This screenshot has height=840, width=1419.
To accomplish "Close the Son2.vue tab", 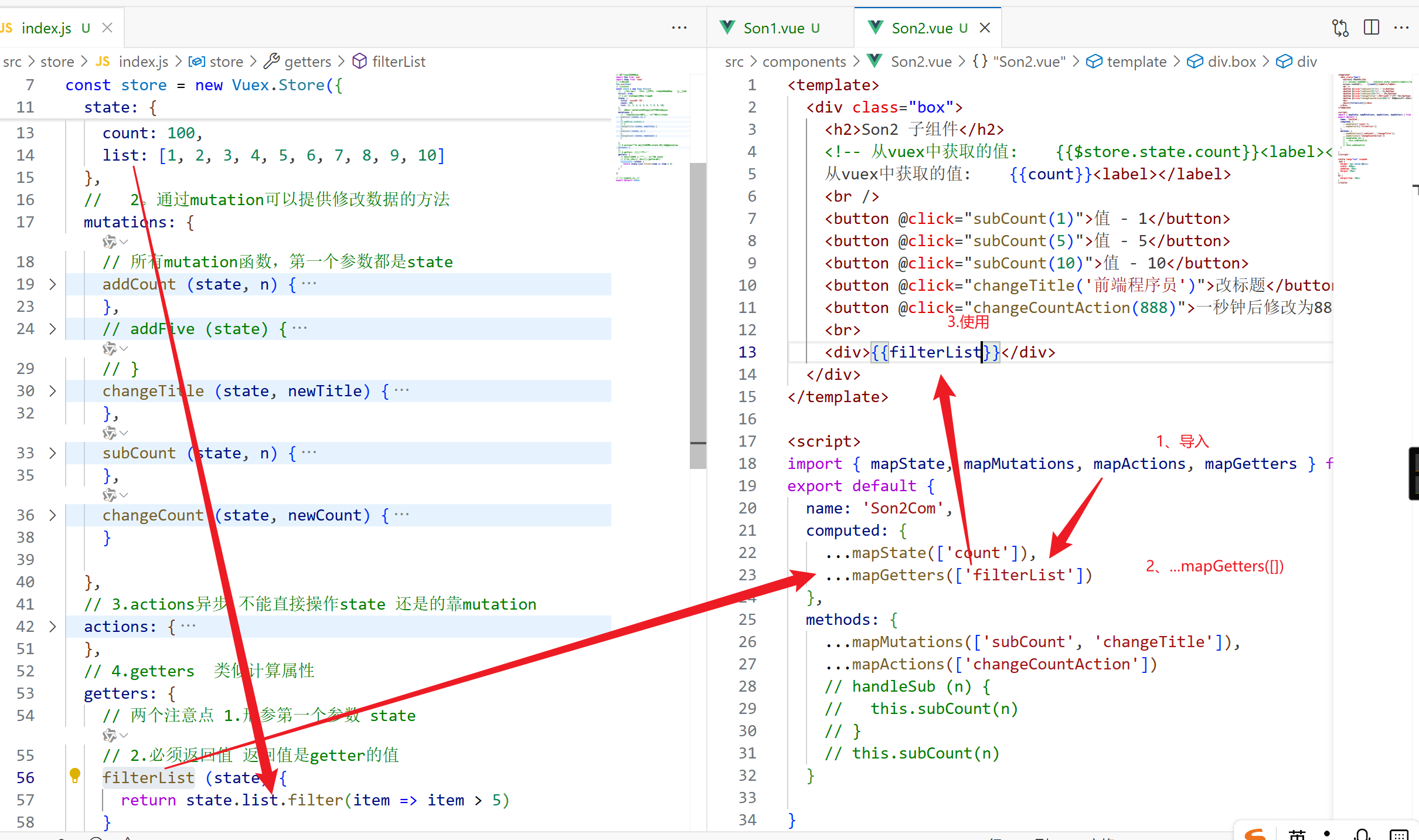I will (985, 28).
